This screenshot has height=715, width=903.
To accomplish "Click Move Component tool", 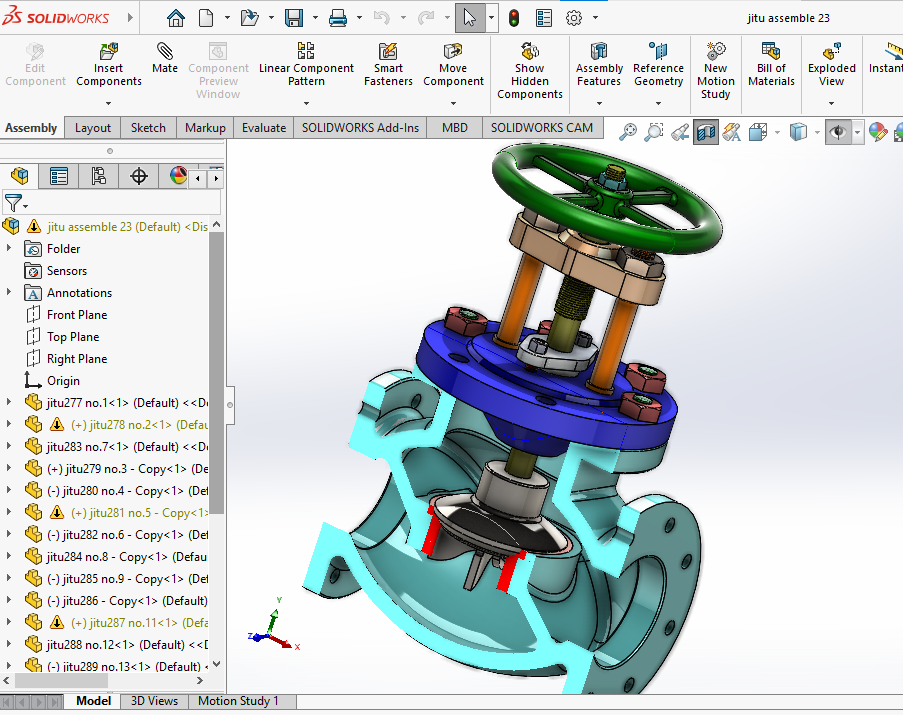I will coord(453,64).
